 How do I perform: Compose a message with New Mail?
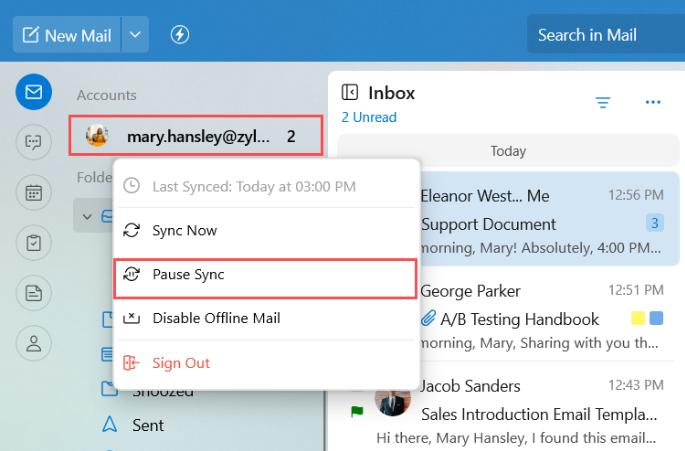pyautogui.click(x=67, y=35)
